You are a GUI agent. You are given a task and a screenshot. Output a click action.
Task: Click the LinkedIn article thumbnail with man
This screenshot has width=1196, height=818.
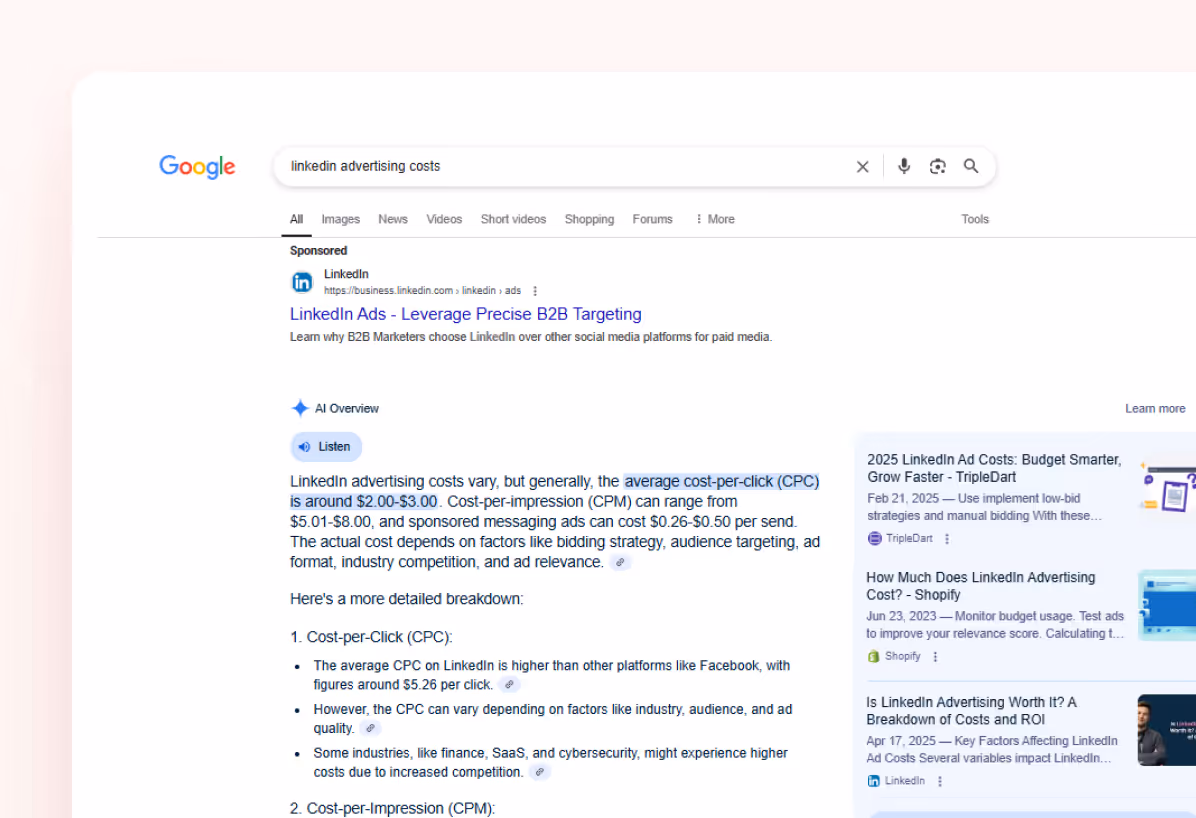click(x=1167, y=730)
